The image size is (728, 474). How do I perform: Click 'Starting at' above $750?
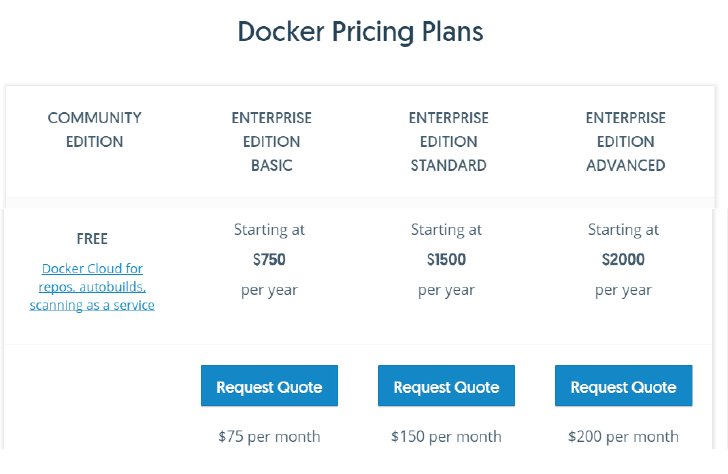point(269,229)
